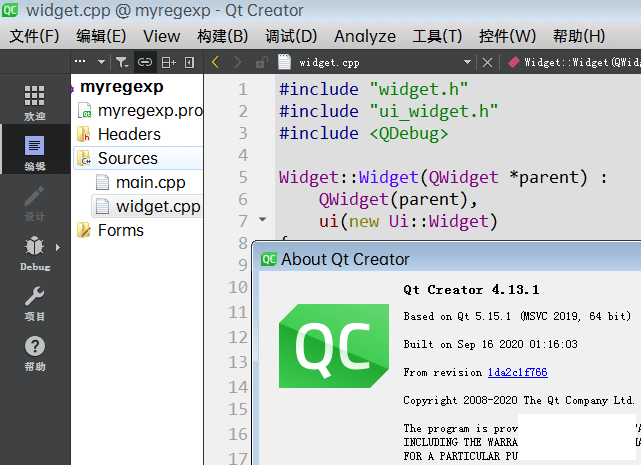This screenshot has width=641, height=465.
Task: Click the About Qt Creator dialog title icon
Action: pyautogui.click(x=269, y=259)
